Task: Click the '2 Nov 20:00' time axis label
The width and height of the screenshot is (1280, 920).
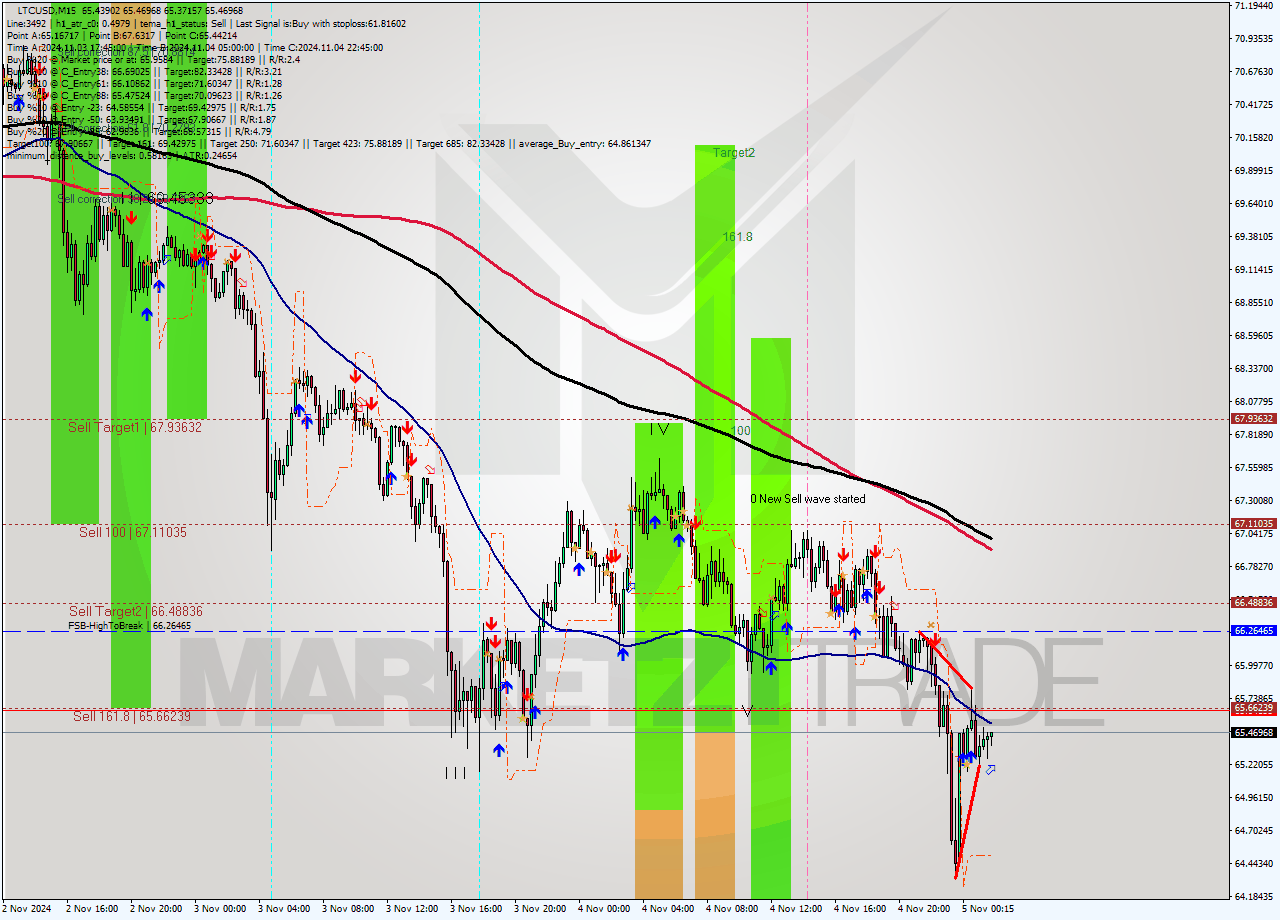Action: pyautogui.click(x=156, y=909)
